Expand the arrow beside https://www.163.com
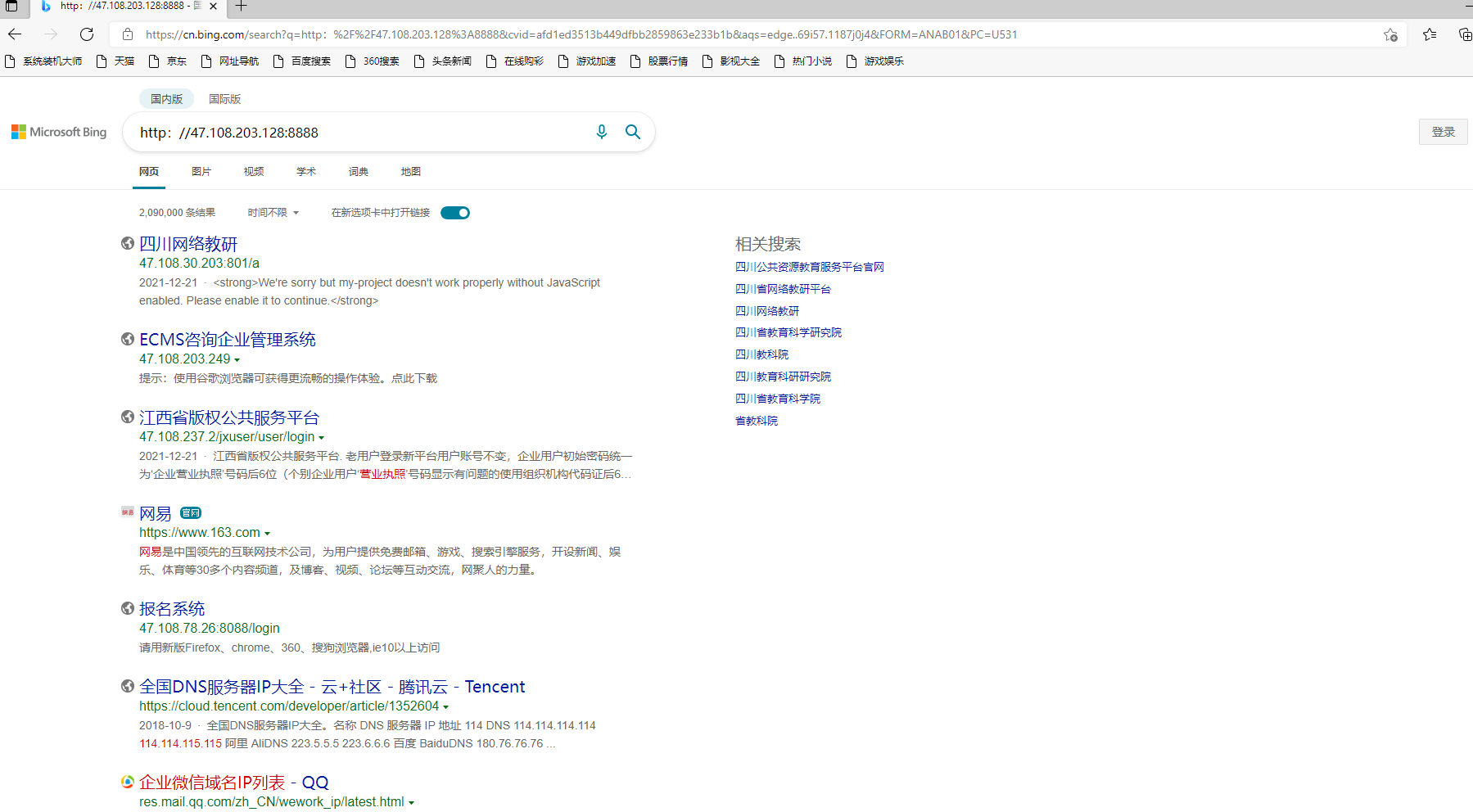Image resolution: width=1473 pixels, height=812 pixels. click(267, 534)
